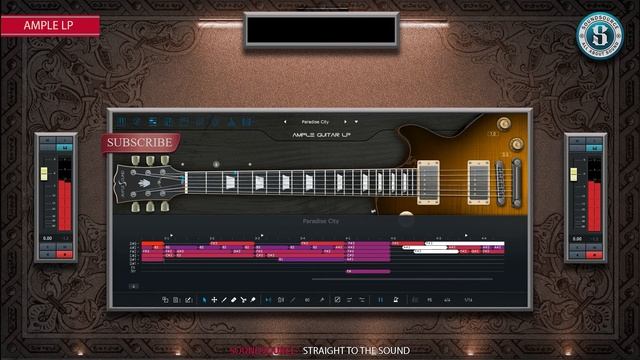Click the 0.00 value on left channel strip

[x=47, y=238]
